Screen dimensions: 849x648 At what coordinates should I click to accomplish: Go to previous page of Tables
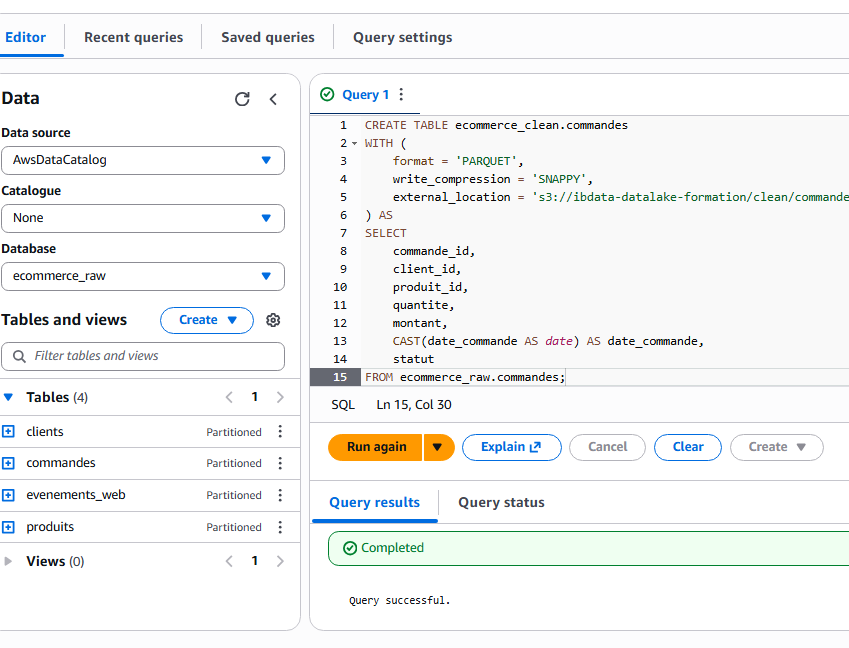point(229,397)
